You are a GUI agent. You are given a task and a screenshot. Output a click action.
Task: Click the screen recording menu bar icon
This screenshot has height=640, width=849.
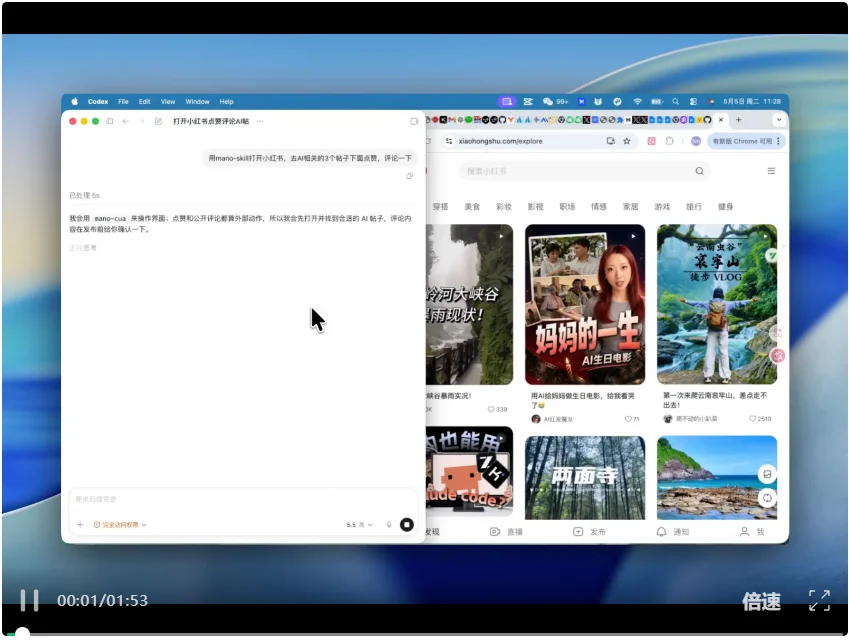tap(507, 101)
